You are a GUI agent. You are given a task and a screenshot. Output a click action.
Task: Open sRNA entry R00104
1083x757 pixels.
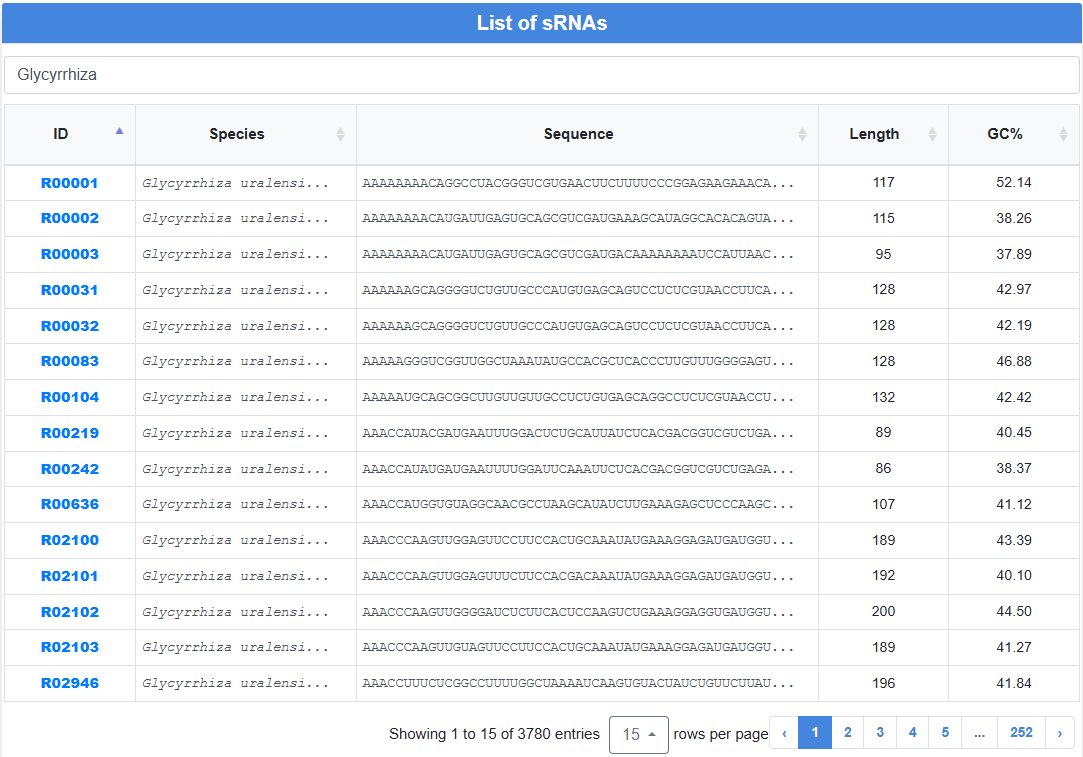(70, 397)
